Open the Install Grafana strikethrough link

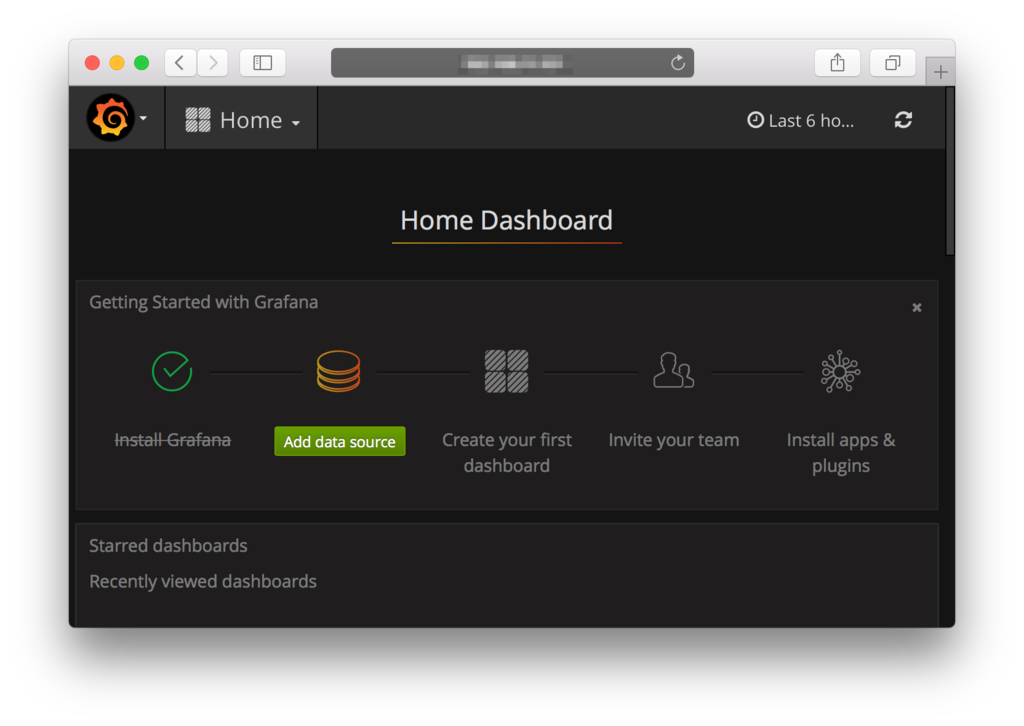(x=172, y=440)
